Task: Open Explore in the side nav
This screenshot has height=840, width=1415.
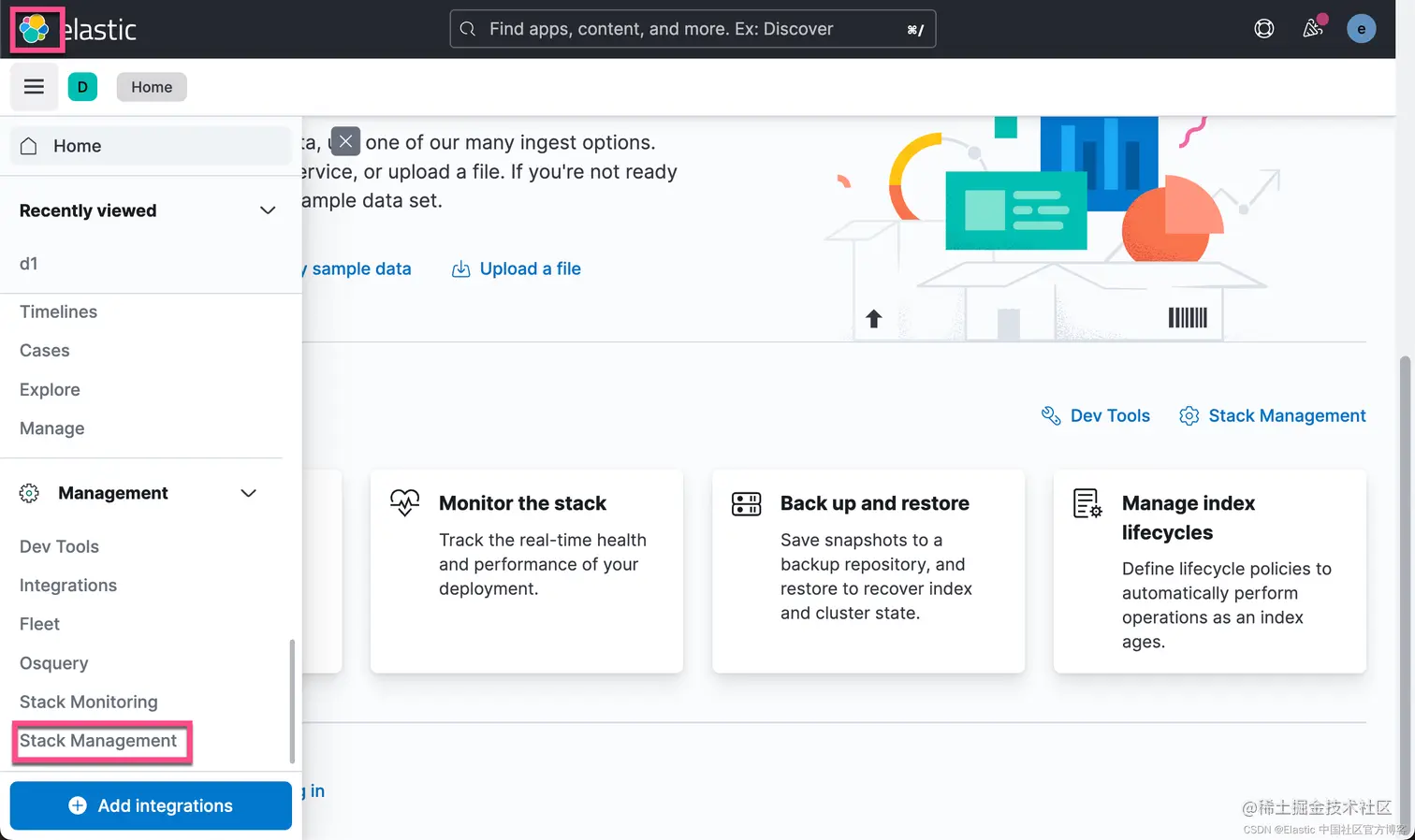Action: (50, 389)
